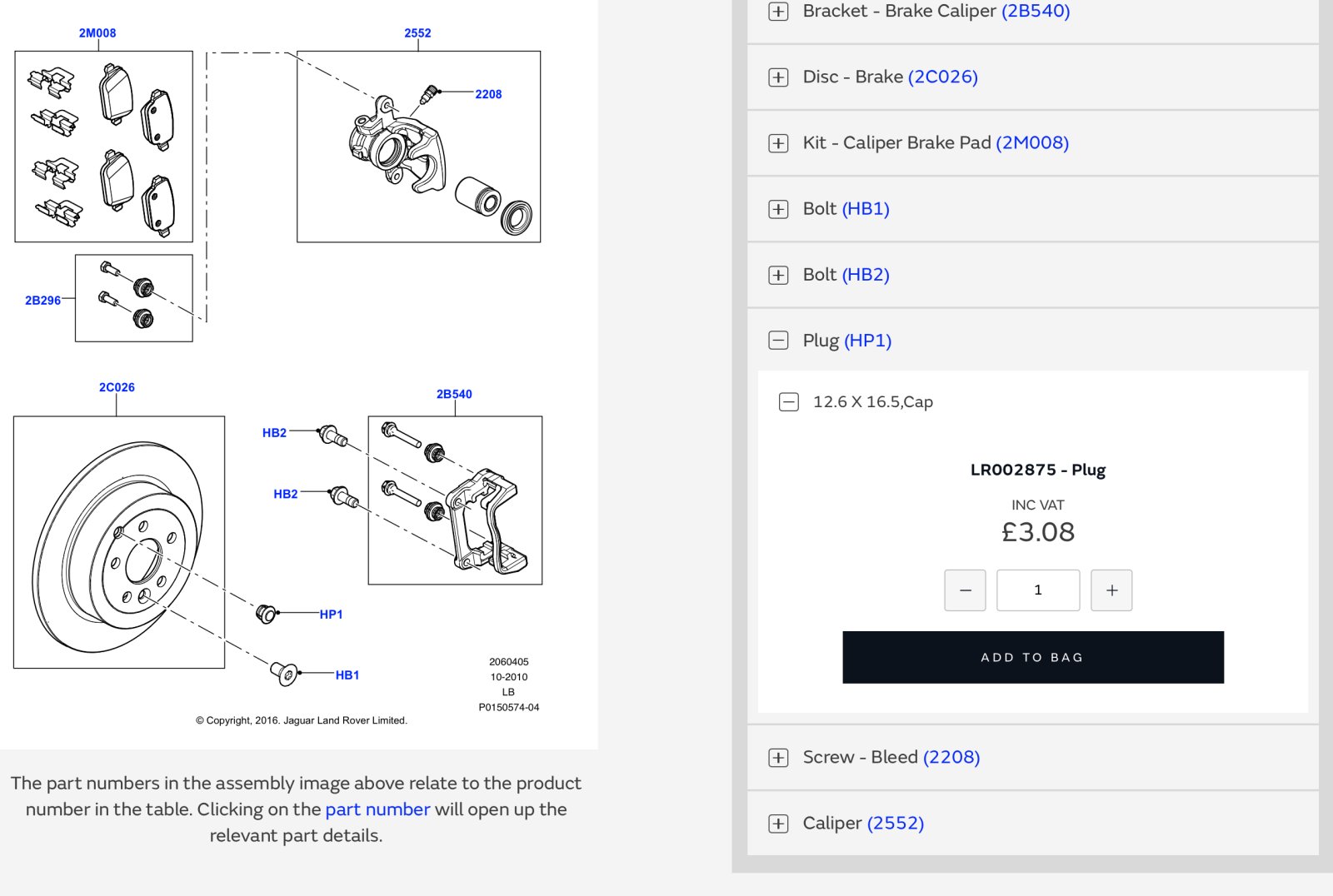
Task: Select the 2552 caliper label in diagram
Action: pos(417,33)
